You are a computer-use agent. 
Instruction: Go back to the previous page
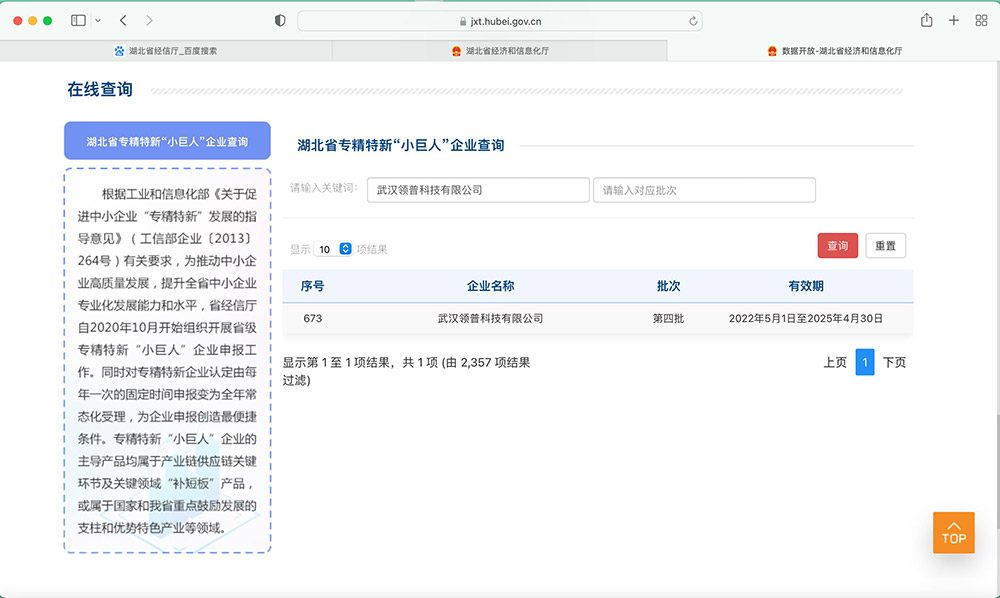[x=123, y=20]
